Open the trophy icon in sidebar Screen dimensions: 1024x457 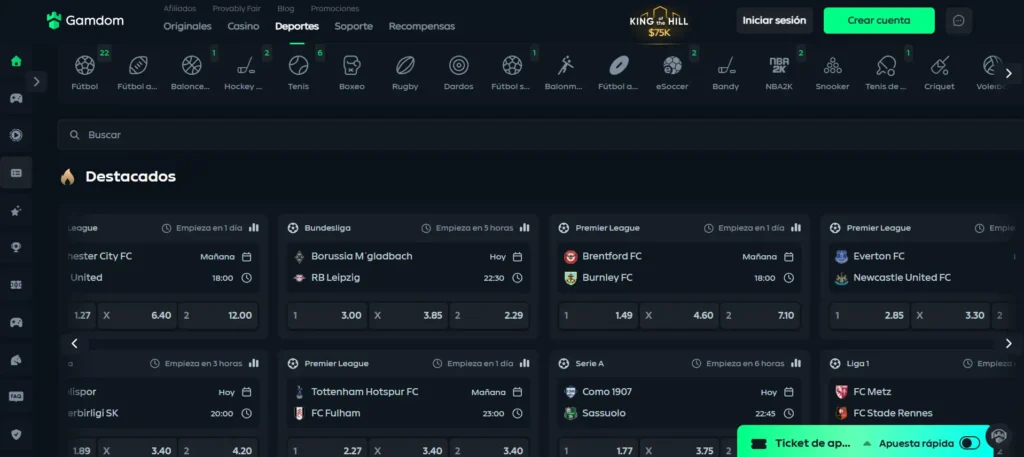[x=16, y=247]
